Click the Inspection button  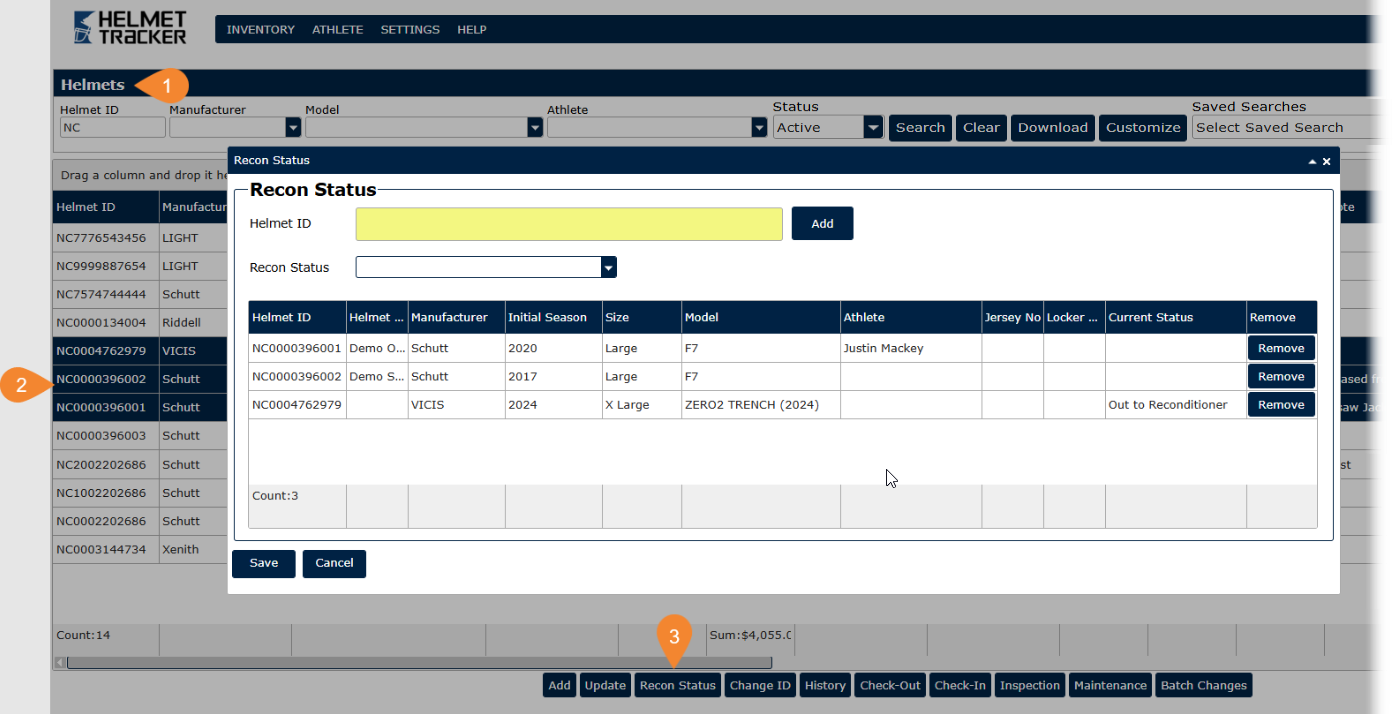pos(1030,685)
